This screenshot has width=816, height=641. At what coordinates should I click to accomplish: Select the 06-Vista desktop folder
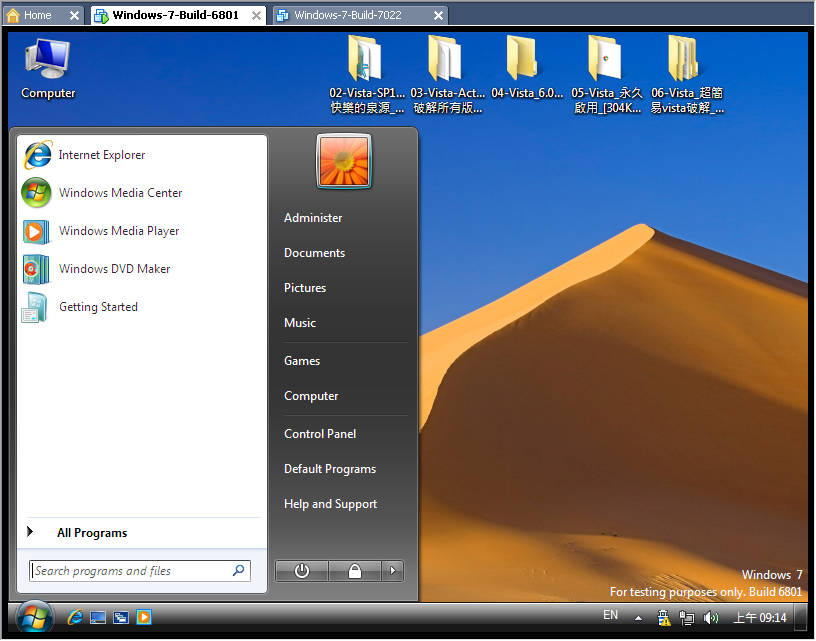click(x=687, y=74)
